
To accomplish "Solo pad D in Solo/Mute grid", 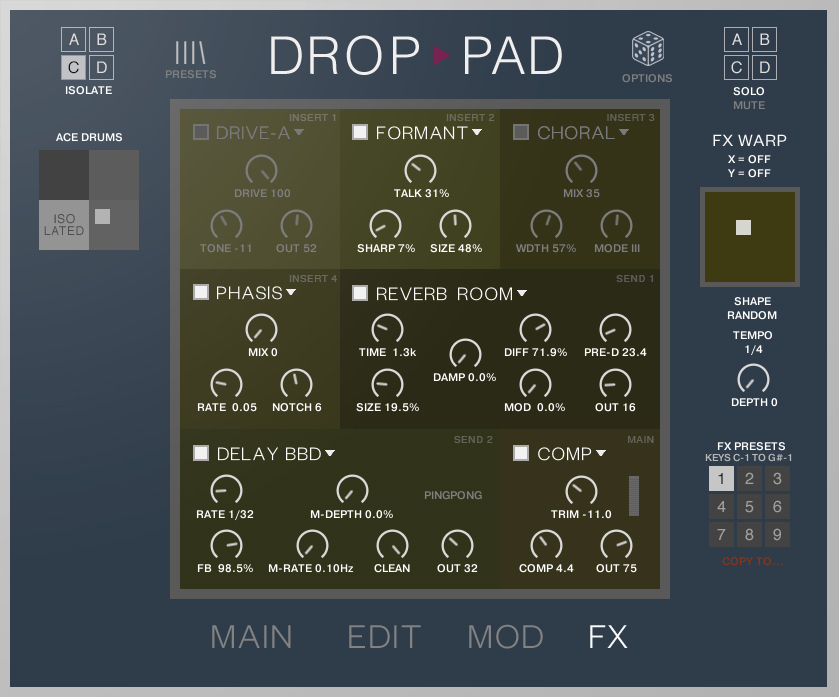I will click(764, 67).
